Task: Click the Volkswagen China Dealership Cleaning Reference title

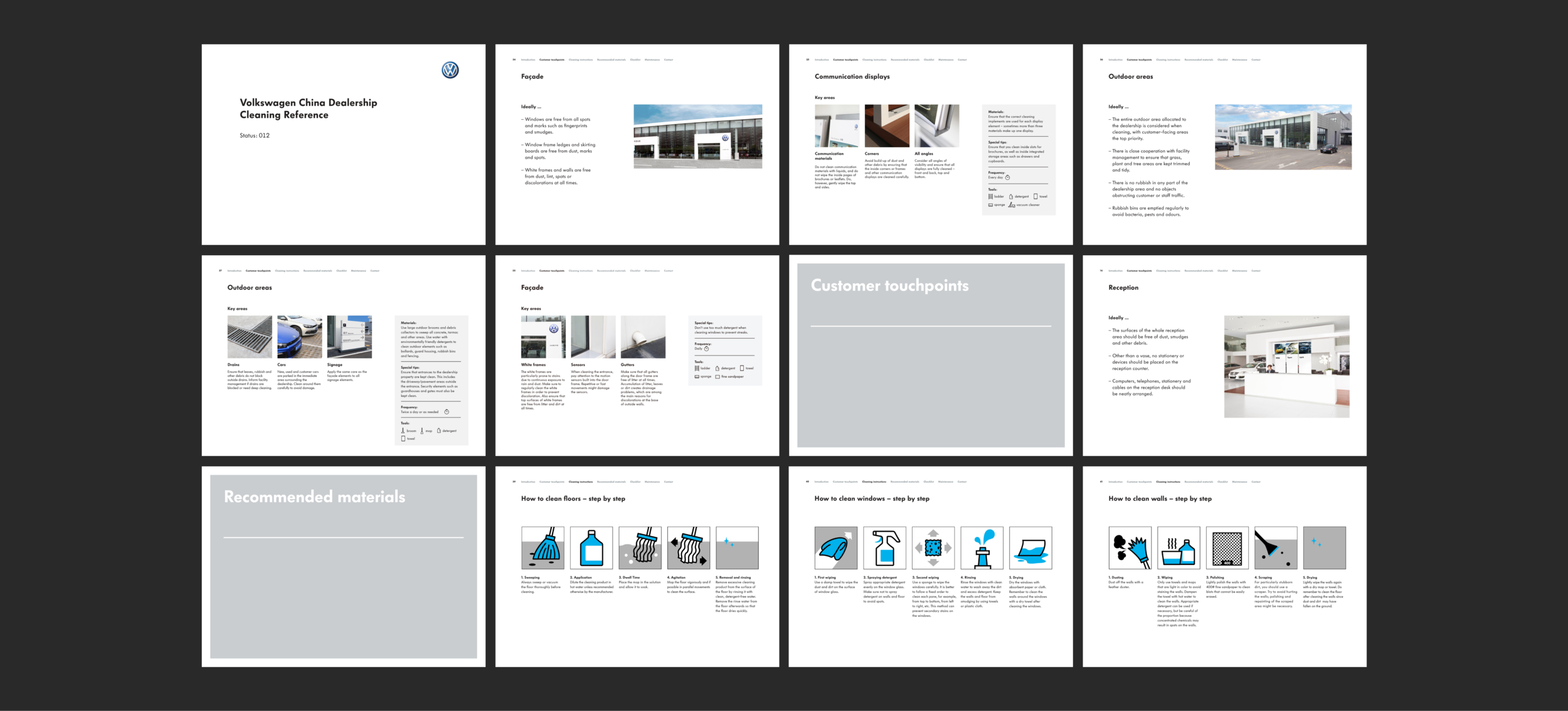Action: (x=309, y=108)
